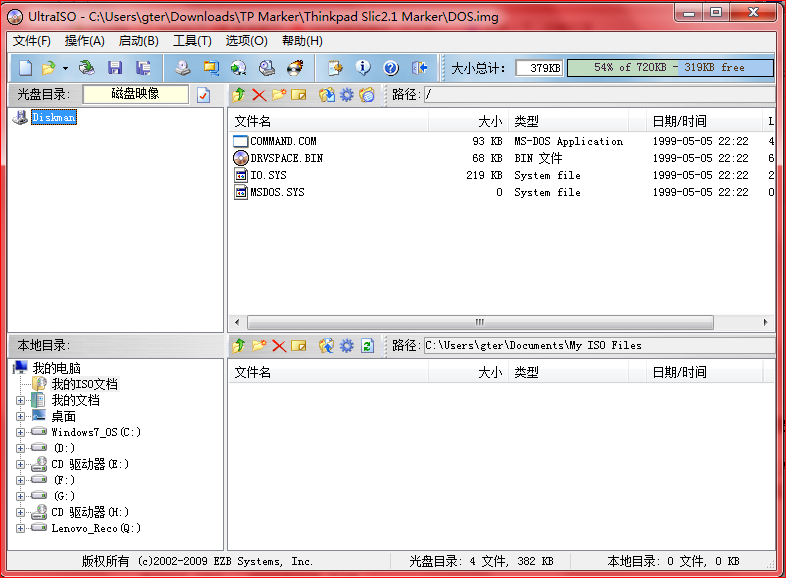Click the blue question mark help icon
Image resolution: width=786 pixels, height=578 pixels.
pyautogui.click(x=391, y=68)
